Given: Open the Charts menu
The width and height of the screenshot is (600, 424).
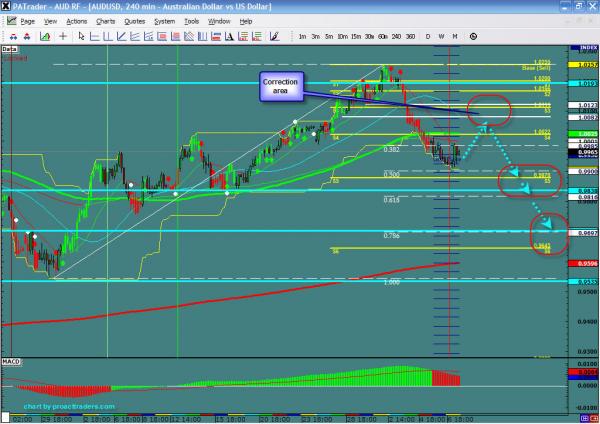Looking at the screenshot, I should pos(105,20).
